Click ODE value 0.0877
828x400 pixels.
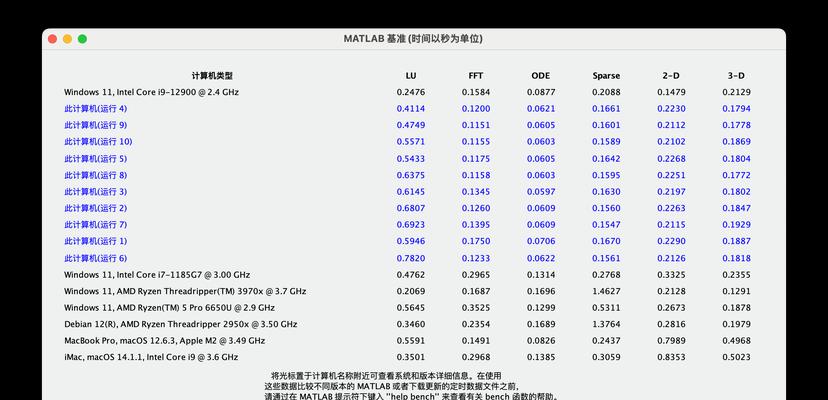[x=541, y=92]
